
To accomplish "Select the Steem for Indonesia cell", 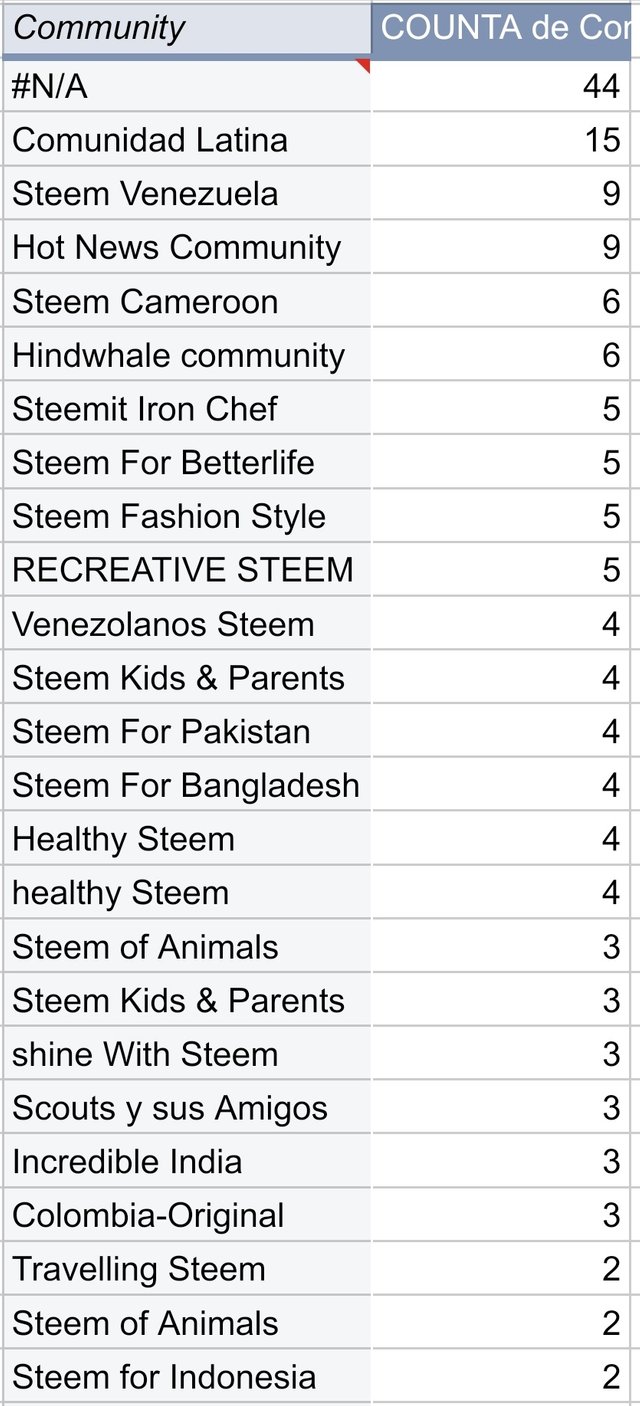I will (x=186, y=1377).
